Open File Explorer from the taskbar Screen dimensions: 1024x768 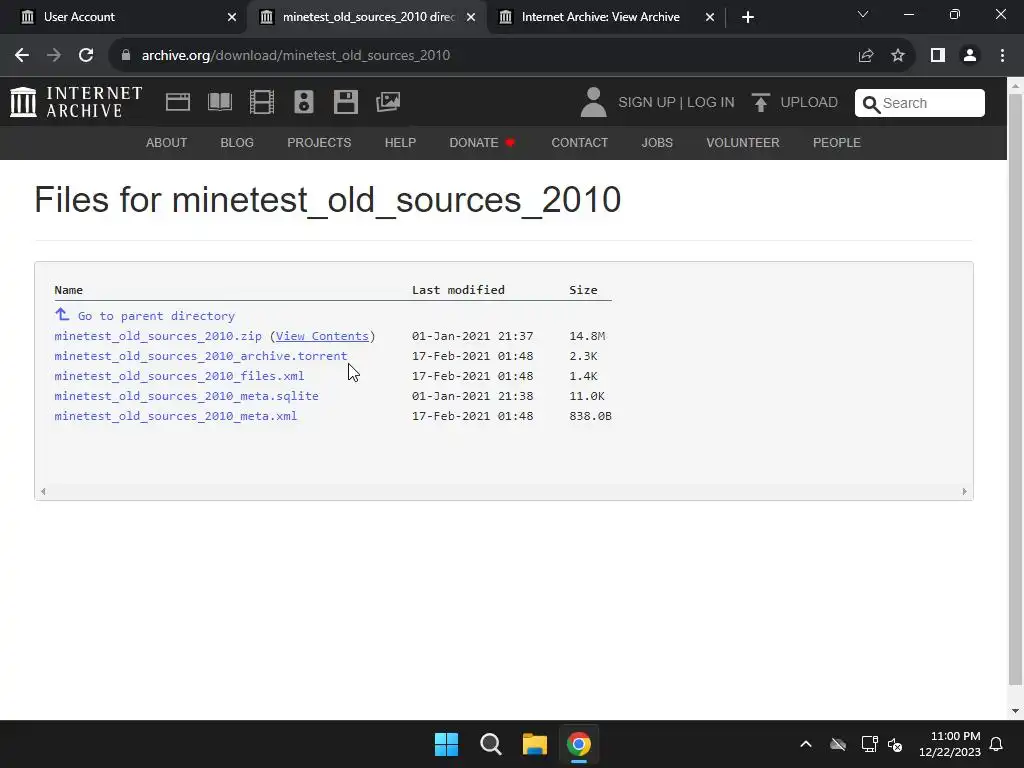(x=534, y=744)
